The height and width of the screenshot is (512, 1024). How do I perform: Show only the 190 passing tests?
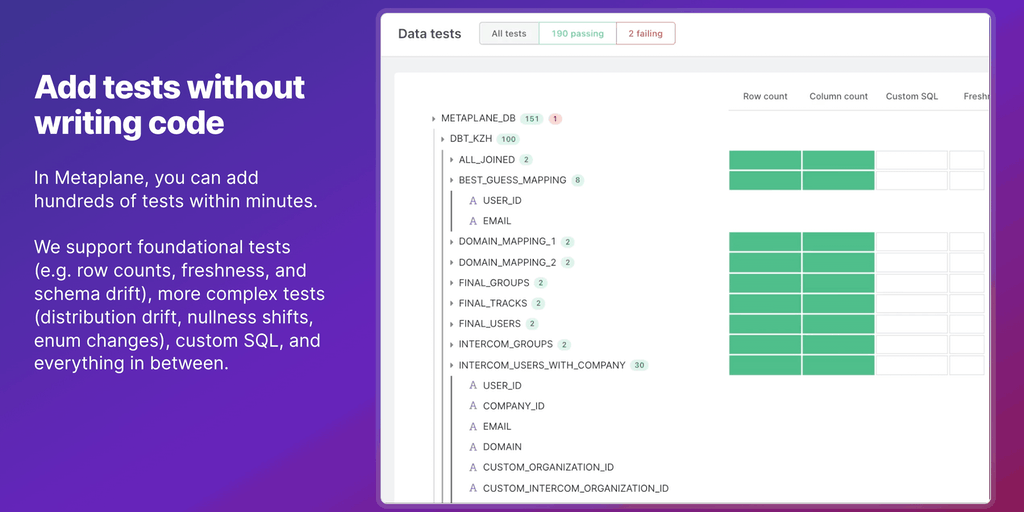click(x=578, y=33)
